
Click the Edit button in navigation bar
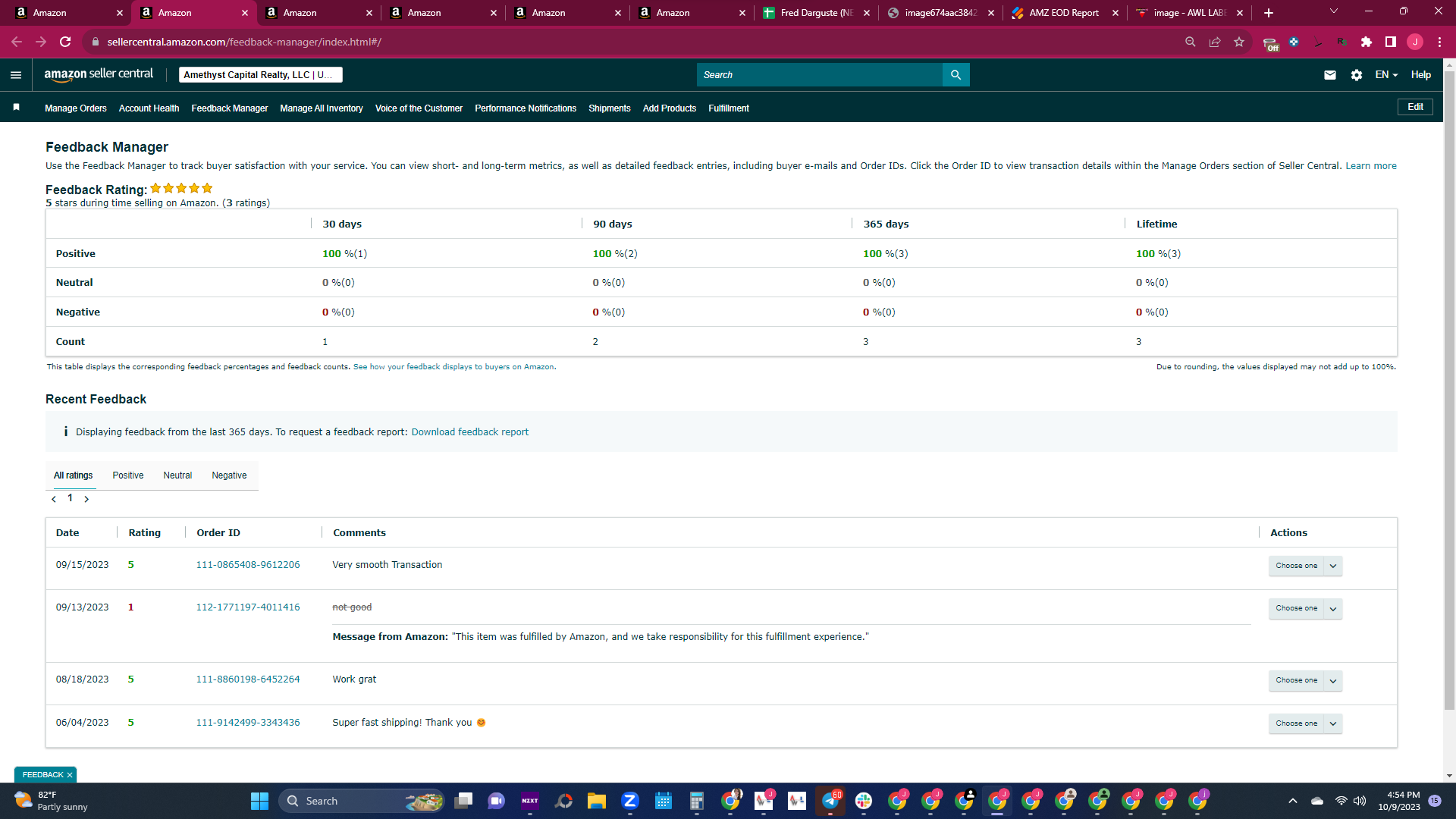click(x=1415, y=107)
